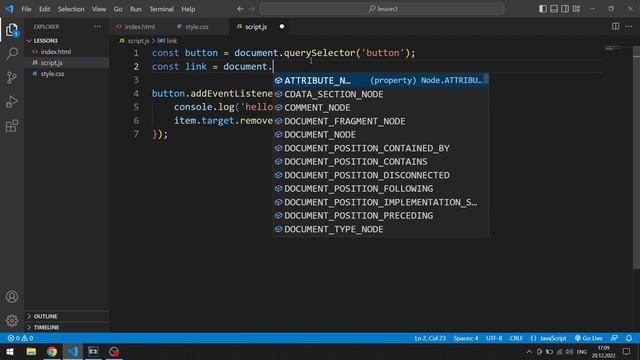The image size is (640, 360).
Task: Go back using the navigation arrow
Action: click(x=240, y=9)
